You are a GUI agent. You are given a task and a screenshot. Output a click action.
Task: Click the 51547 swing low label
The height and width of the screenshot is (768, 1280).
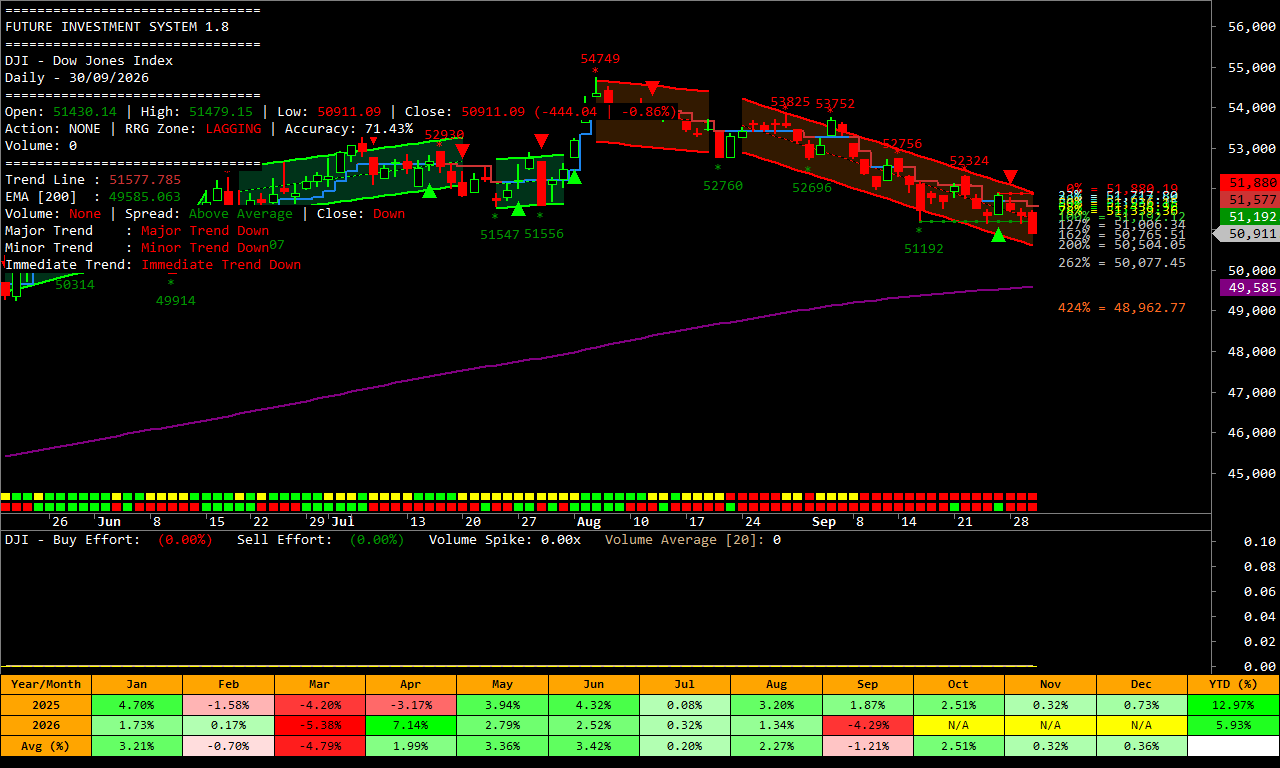(x=500, y=234)
